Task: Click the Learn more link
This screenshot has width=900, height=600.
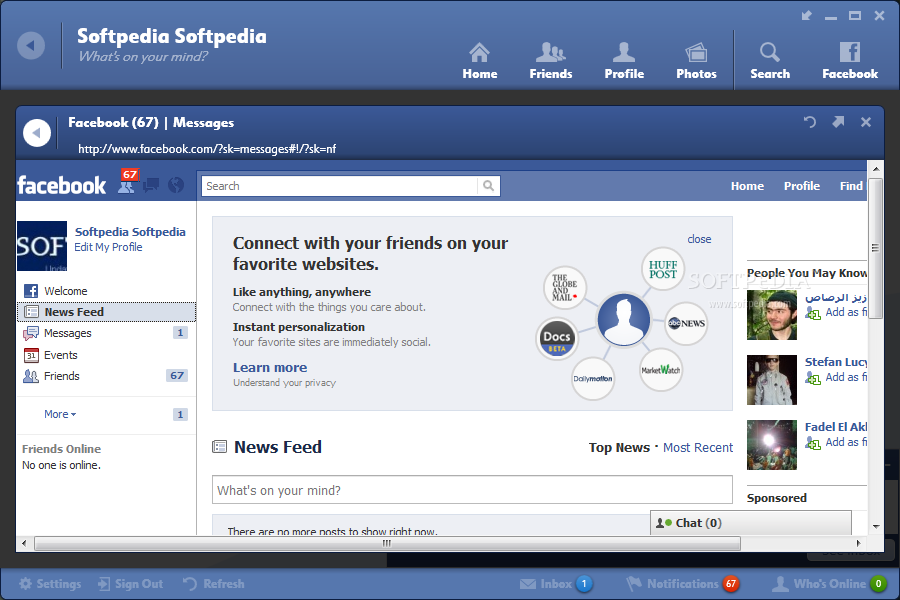Action: [x=270, y=367]
